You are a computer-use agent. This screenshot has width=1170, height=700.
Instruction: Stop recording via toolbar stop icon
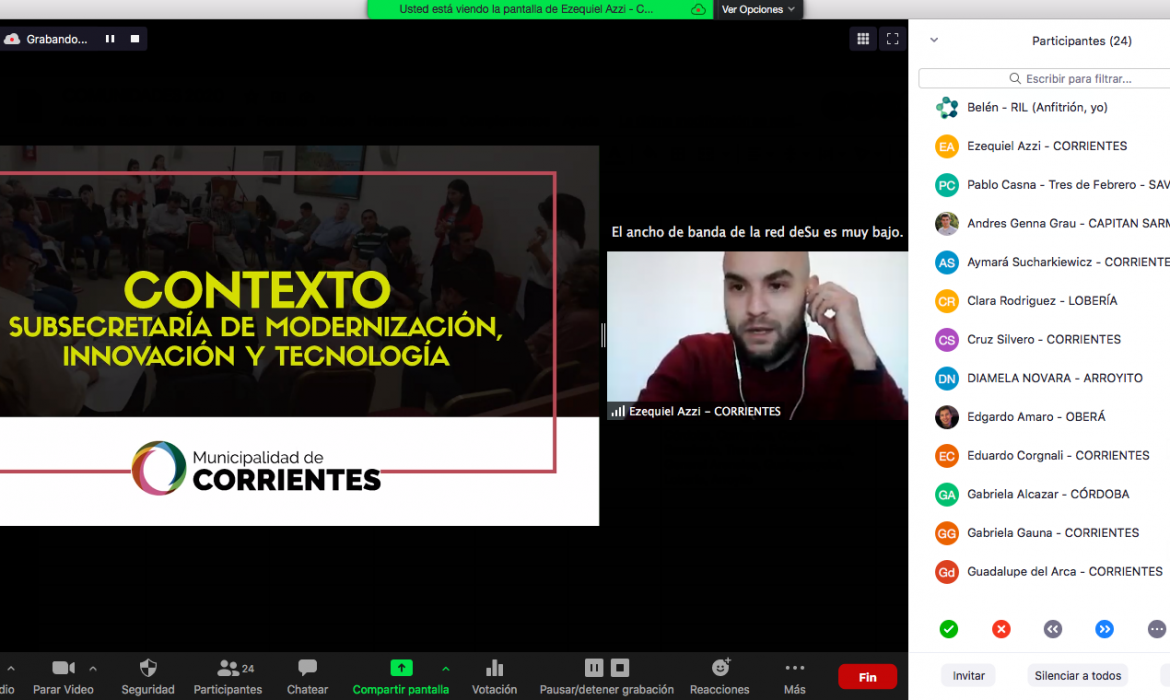click(x=620, y=667)
